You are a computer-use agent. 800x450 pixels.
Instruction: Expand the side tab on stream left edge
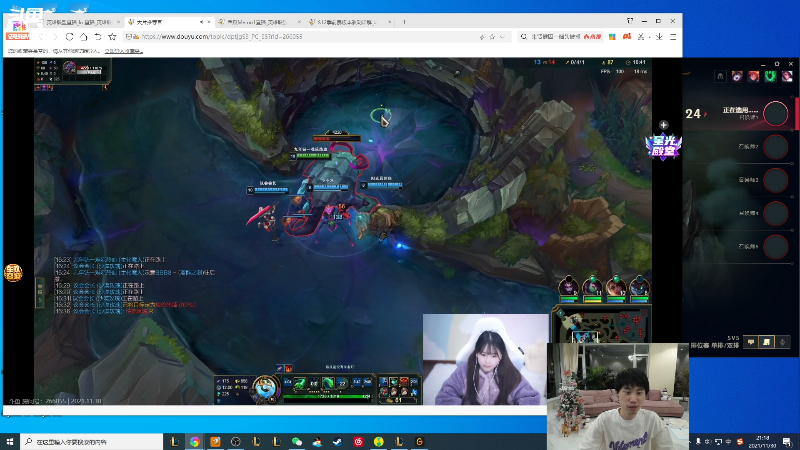pyautogui.click(x=40, y=292)
